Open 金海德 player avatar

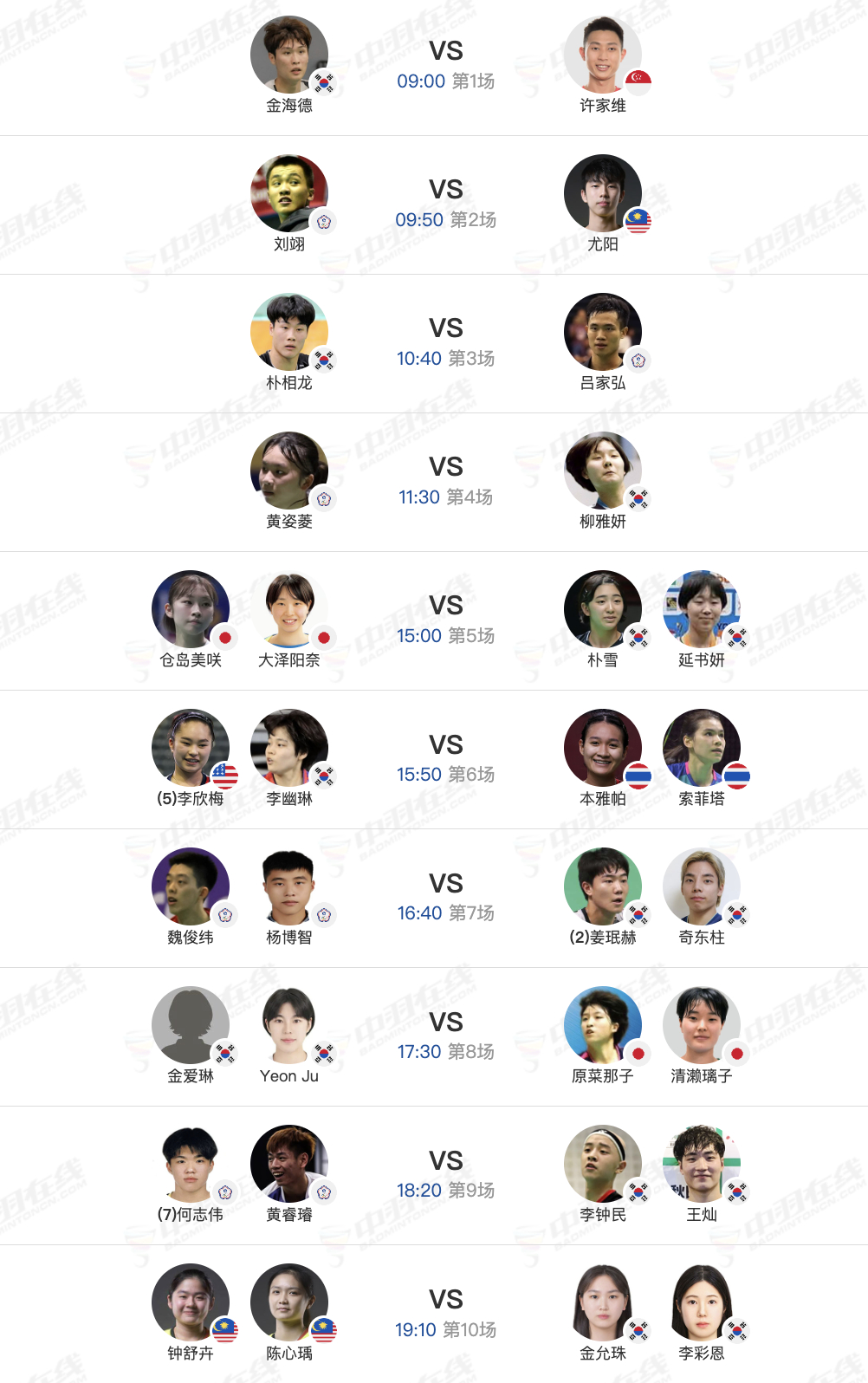coord(289,55)
